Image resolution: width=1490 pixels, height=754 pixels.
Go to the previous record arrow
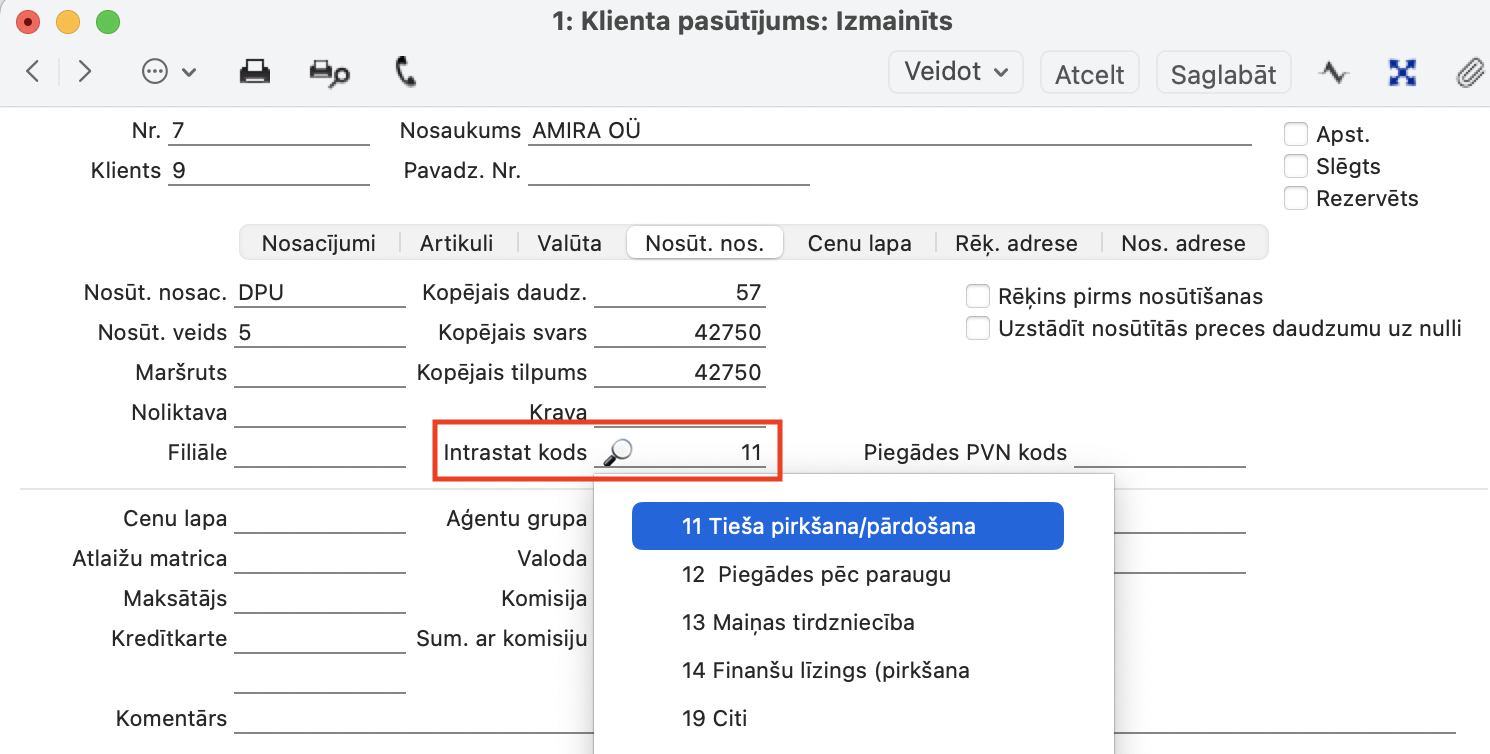pos(33,72)
